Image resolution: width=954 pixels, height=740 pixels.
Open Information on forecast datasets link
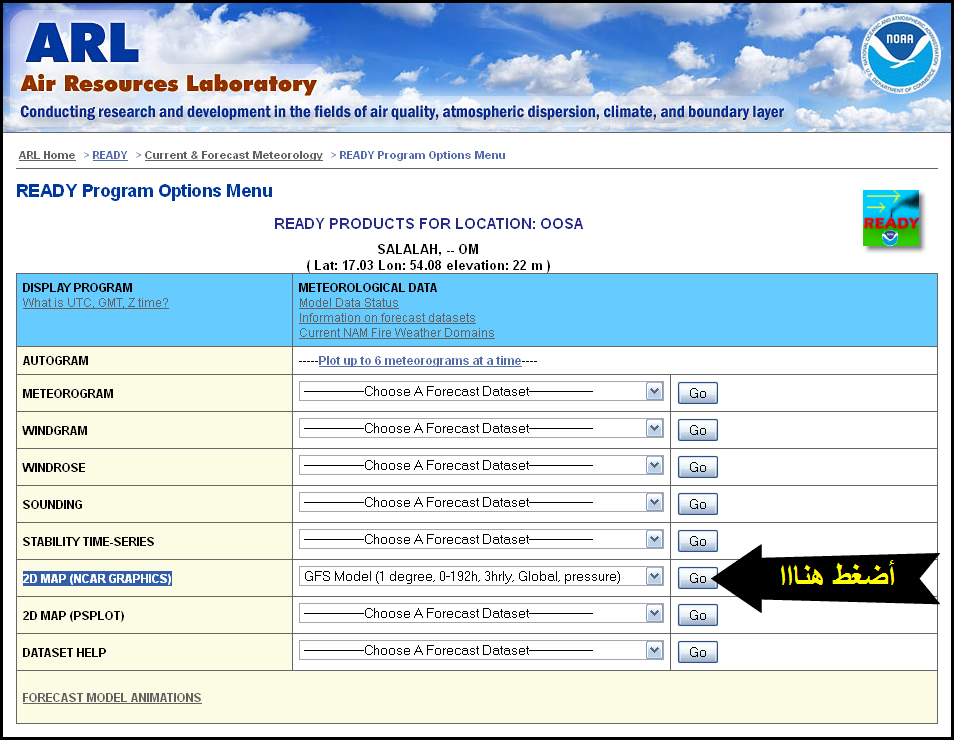click(387, 318)
